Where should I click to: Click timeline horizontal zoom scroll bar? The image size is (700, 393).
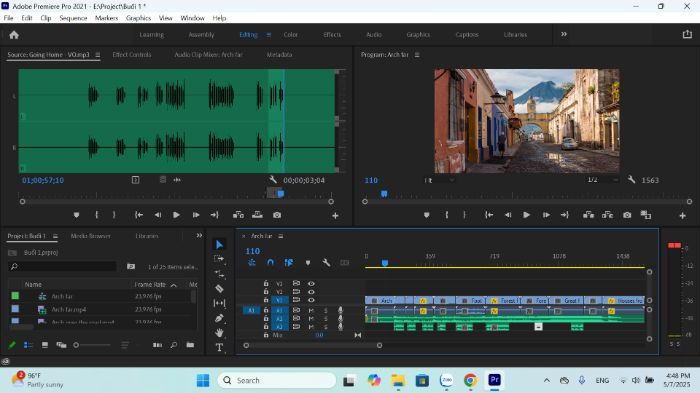point(312,345)
